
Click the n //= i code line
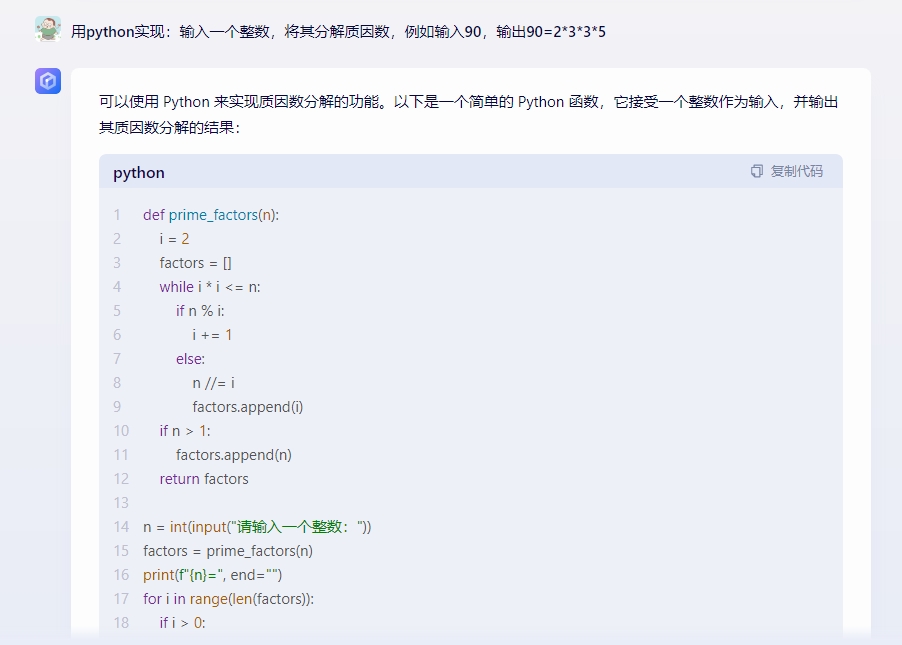pyautogui.click(x=213, y=383)
